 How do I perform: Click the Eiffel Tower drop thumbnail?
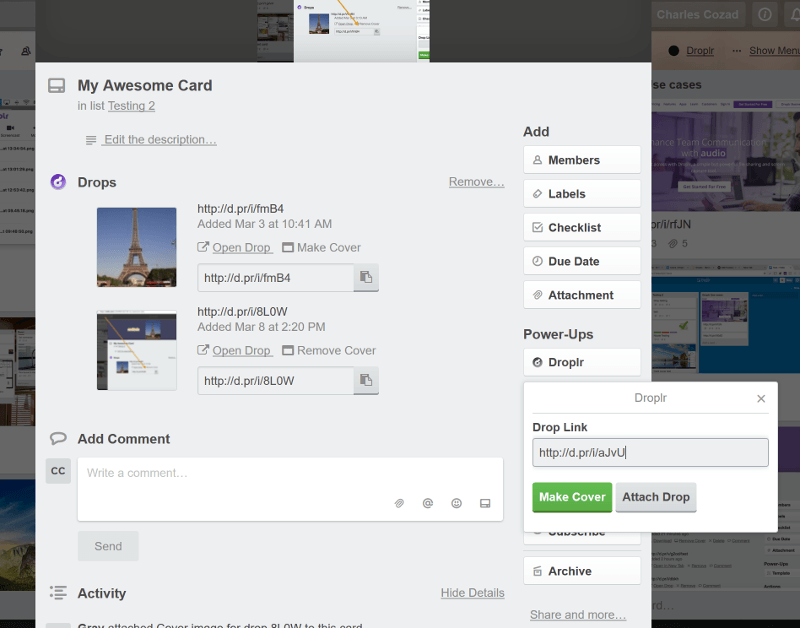tap(137, 247)
